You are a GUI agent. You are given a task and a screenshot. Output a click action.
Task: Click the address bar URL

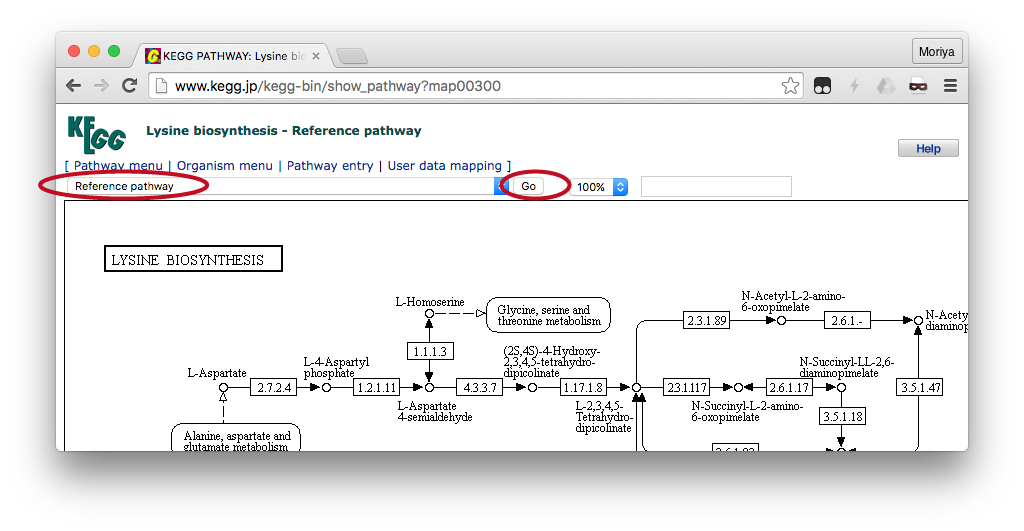pyautogui.click(x=338, y=86)
